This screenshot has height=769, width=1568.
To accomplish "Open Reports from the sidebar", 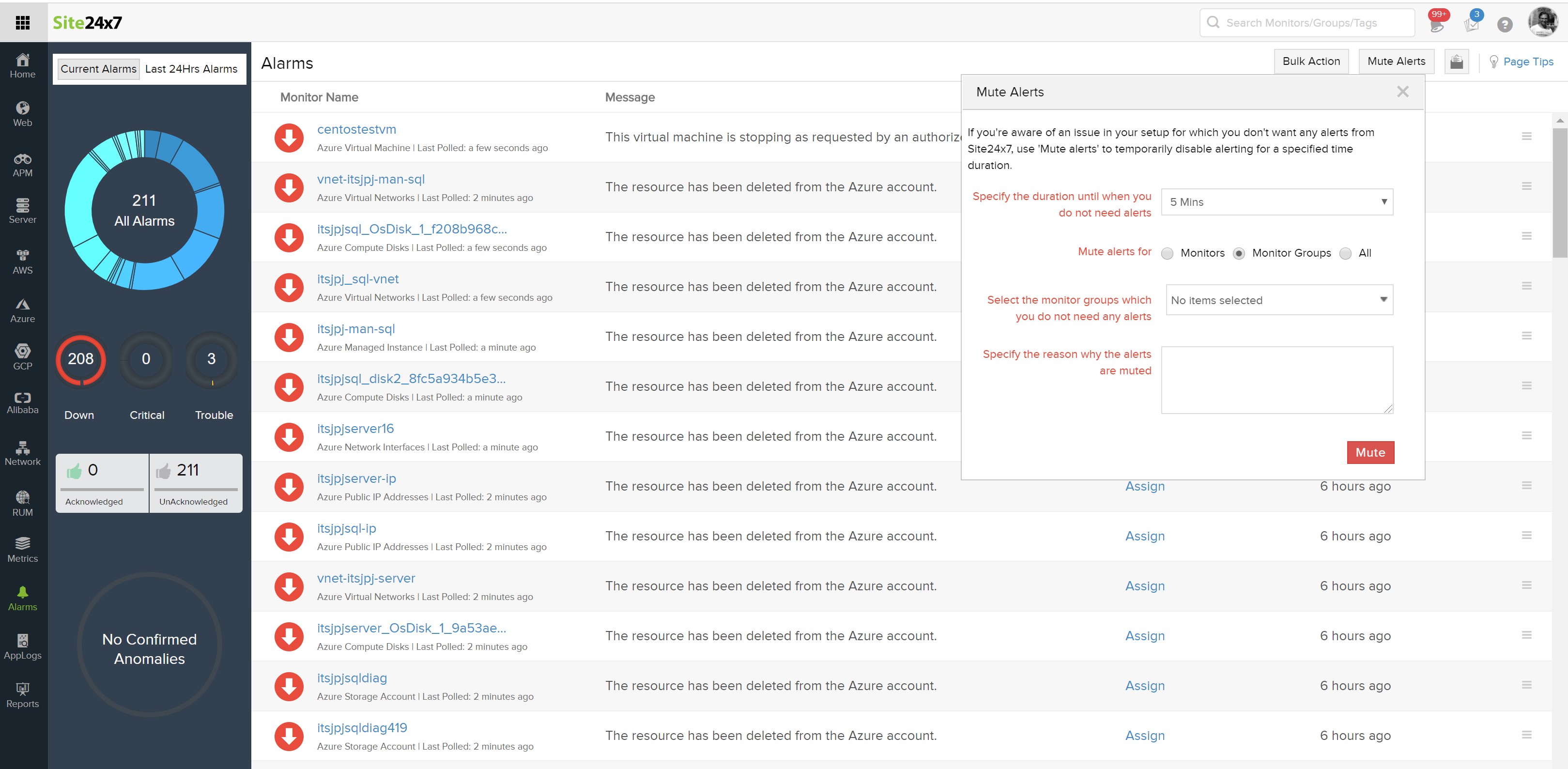I will coord(23,695).
